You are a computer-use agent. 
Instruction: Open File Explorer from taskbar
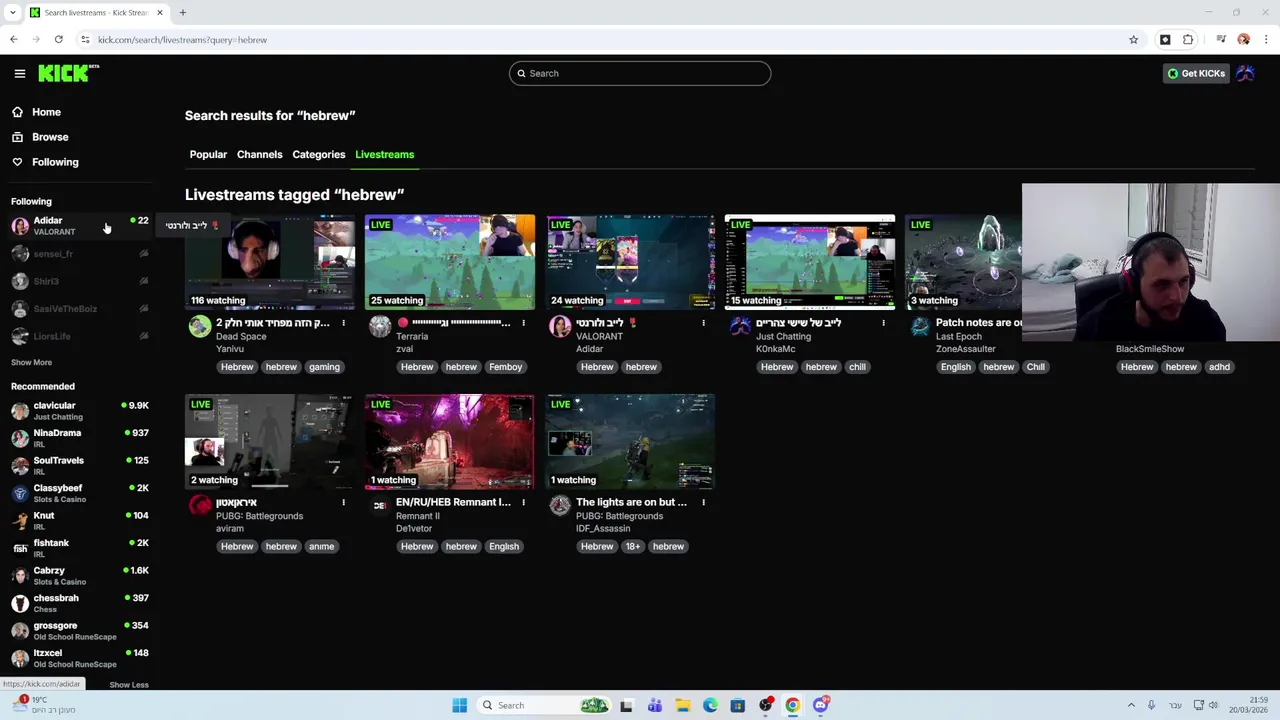(682, 705)
